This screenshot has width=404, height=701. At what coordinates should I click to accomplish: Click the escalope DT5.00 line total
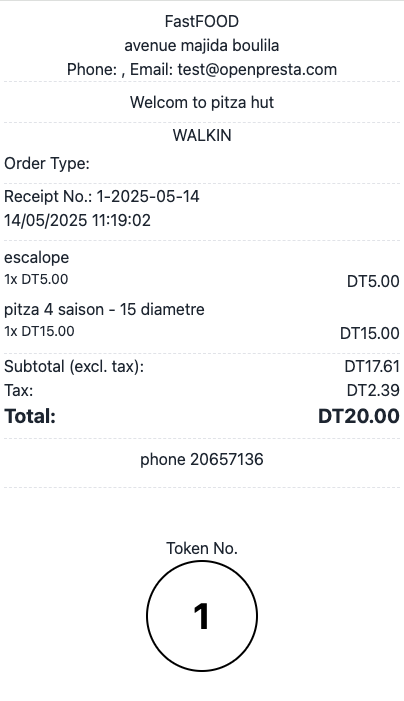click(373, 281)
